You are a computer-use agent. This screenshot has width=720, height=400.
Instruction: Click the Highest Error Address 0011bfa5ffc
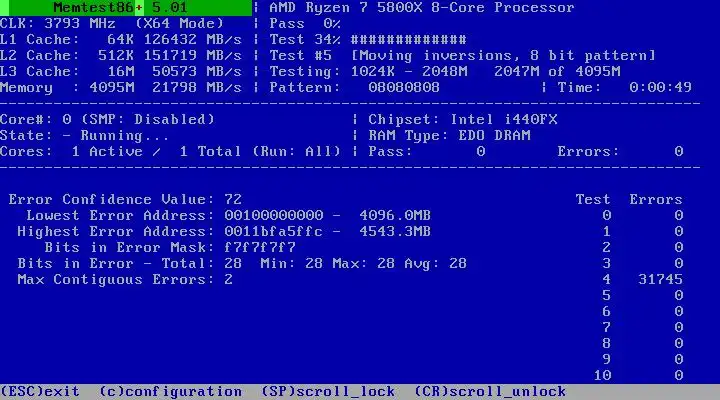click(x=170, y=231)
